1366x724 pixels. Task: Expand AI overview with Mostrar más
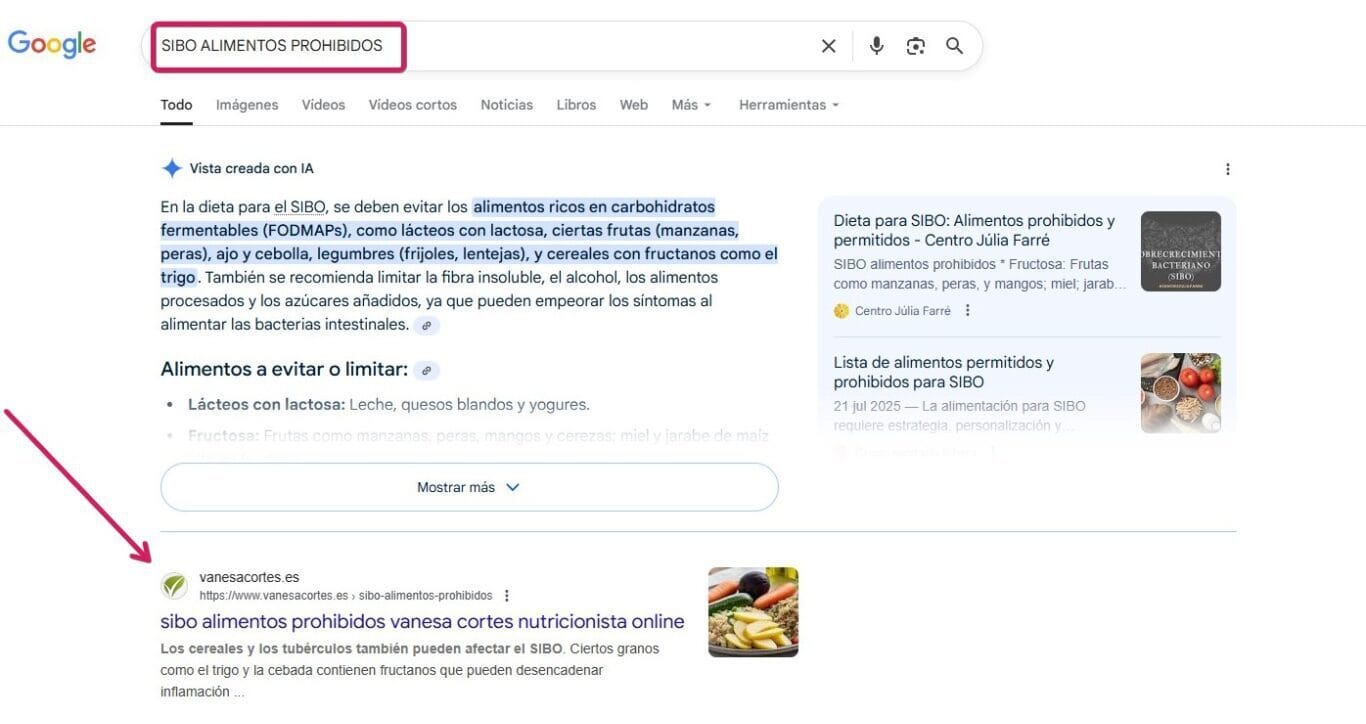tap(469, 487)
